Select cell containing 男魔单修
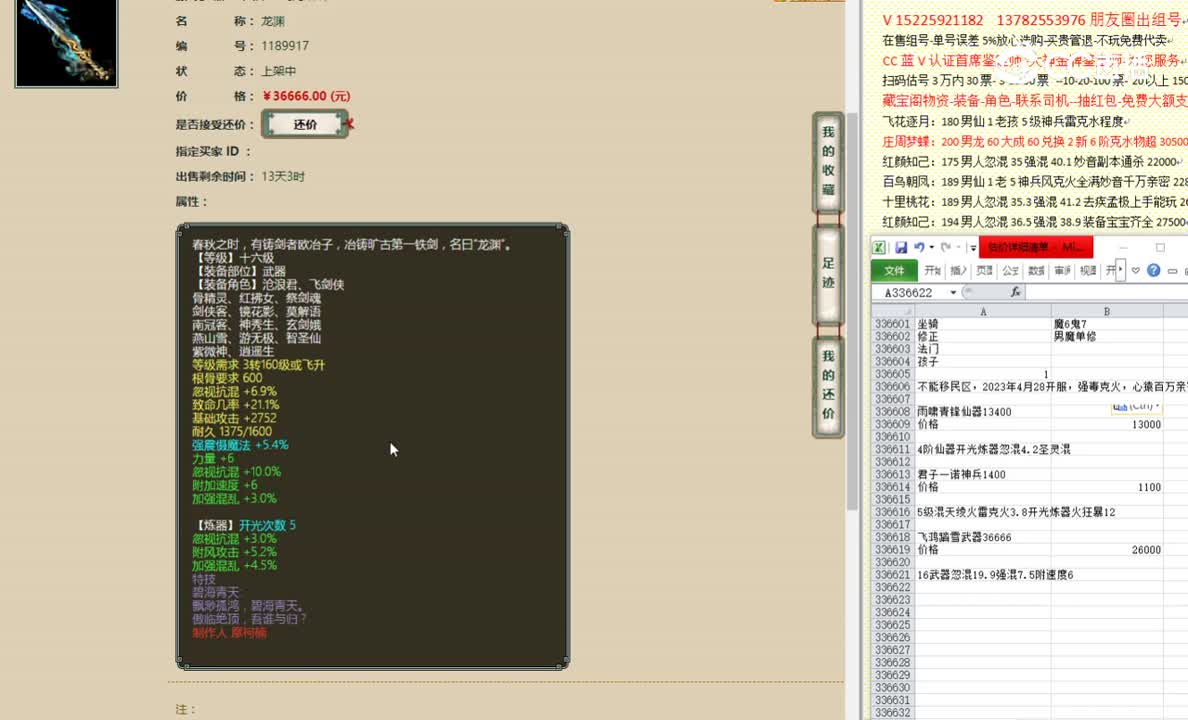1188x720 pixels. pyautogui.click(x=1107, y=337)
